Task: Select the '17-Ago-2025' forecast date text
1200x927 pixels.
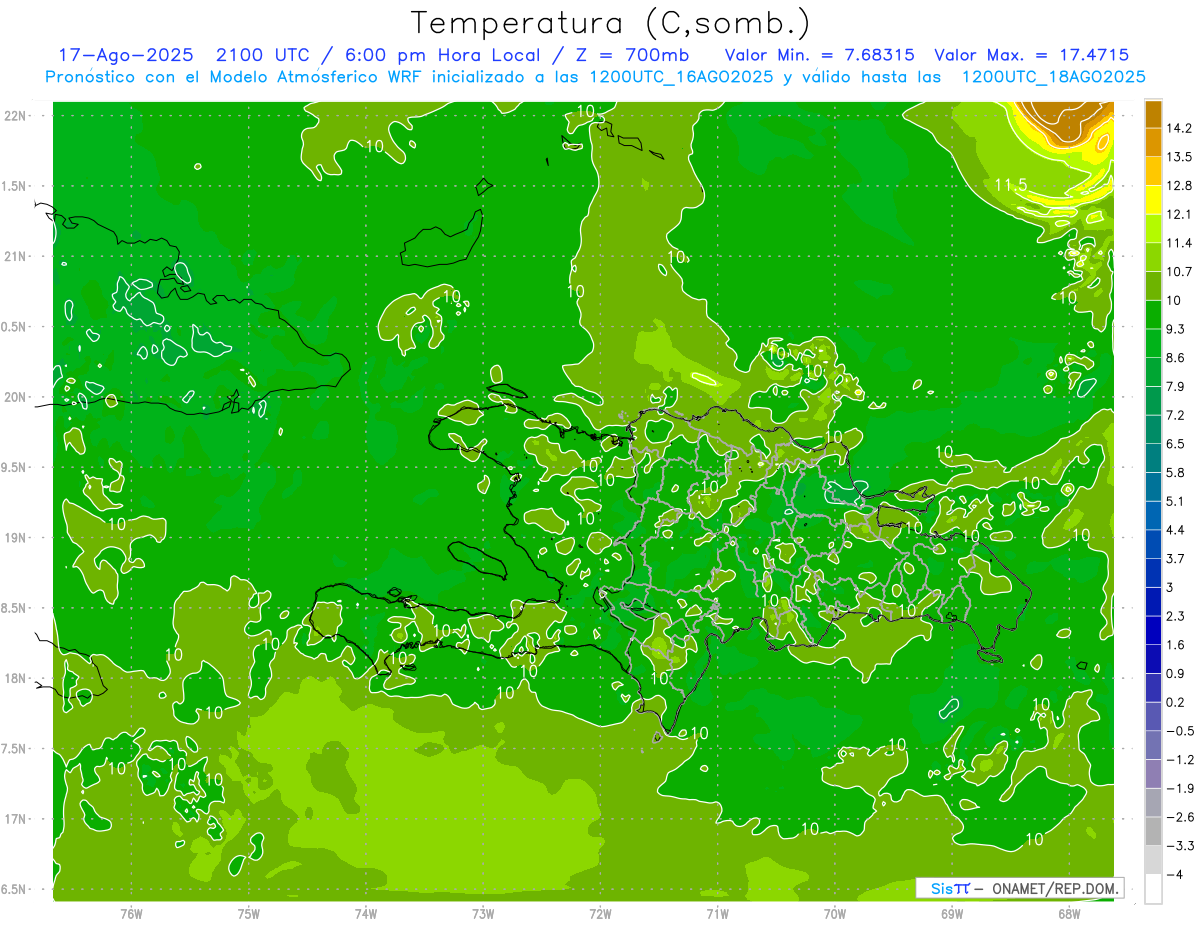Action: coord(124,55)
